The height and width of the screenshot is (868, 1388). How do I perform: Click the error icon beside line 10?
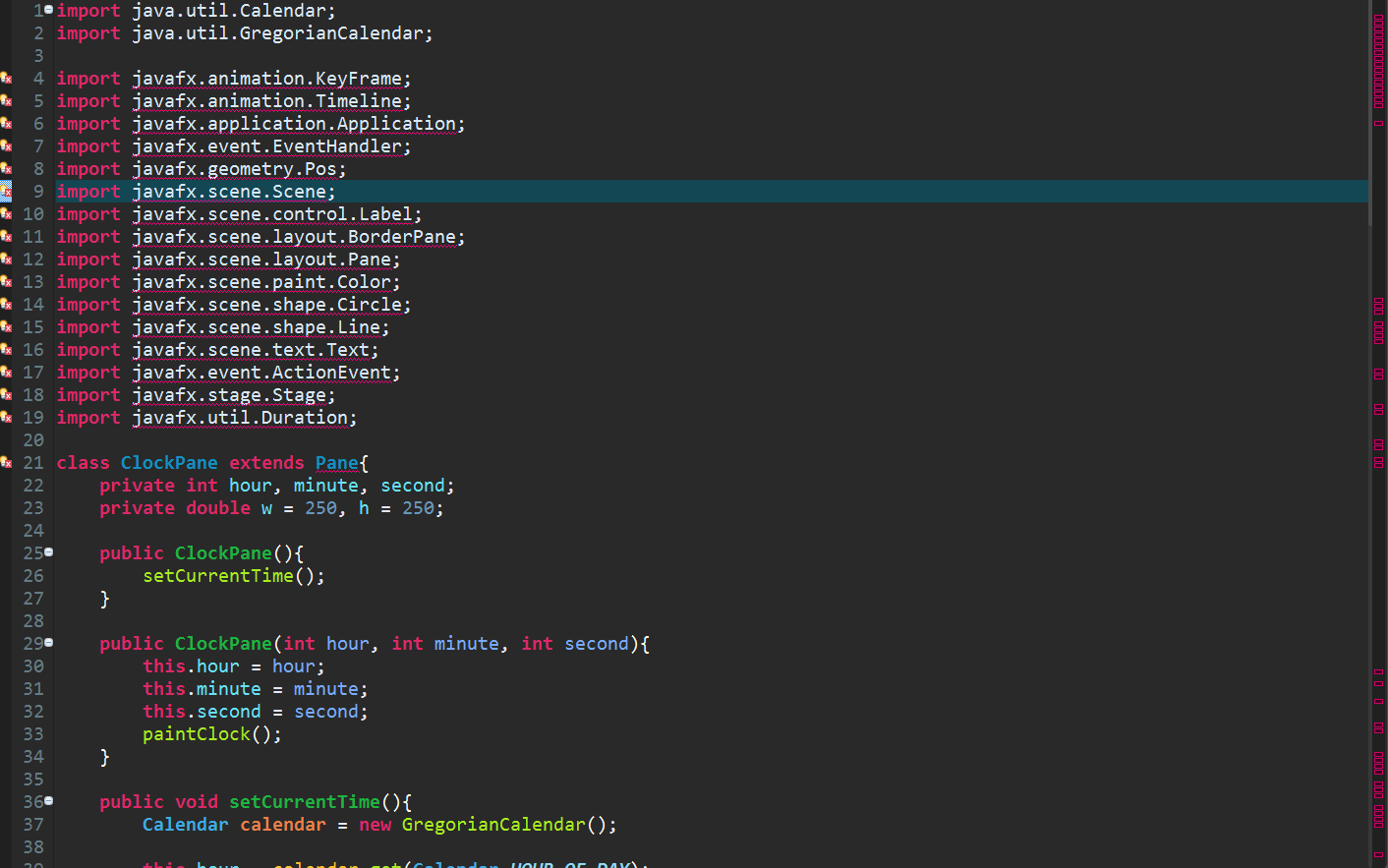(6, 214)
